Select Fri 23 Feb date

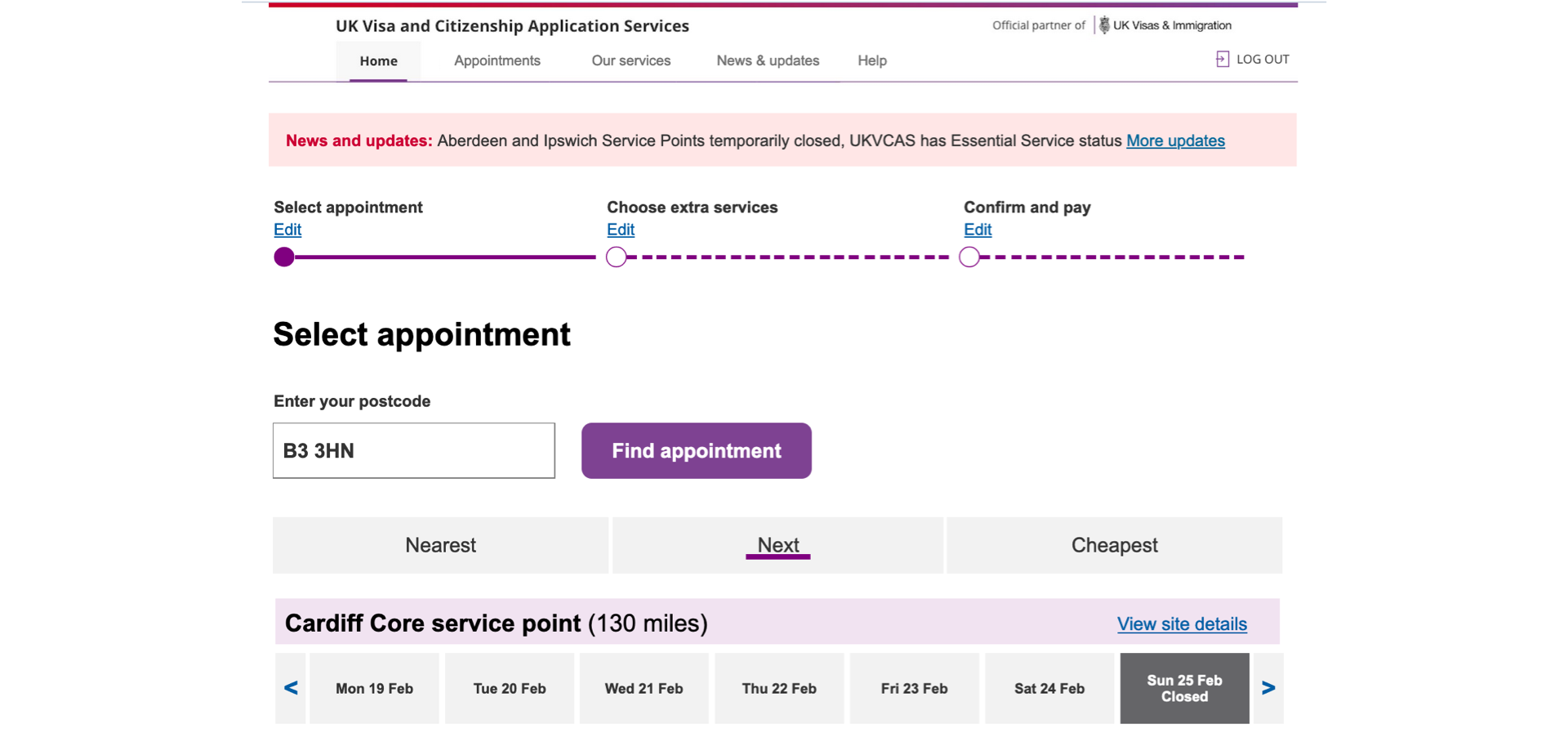(x=915, y=688)
